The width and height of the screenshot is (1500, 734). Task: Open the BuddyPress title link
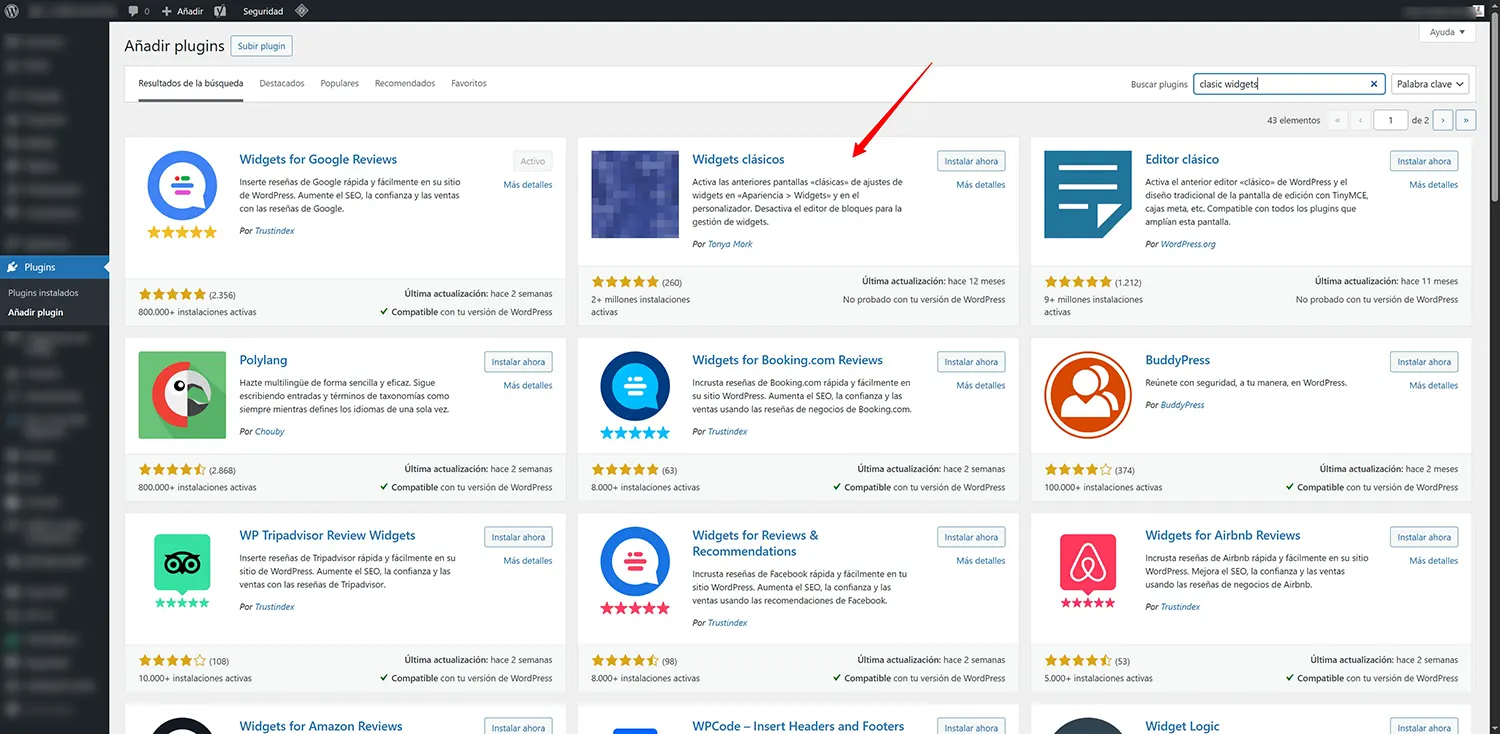tap(1177, 361)
